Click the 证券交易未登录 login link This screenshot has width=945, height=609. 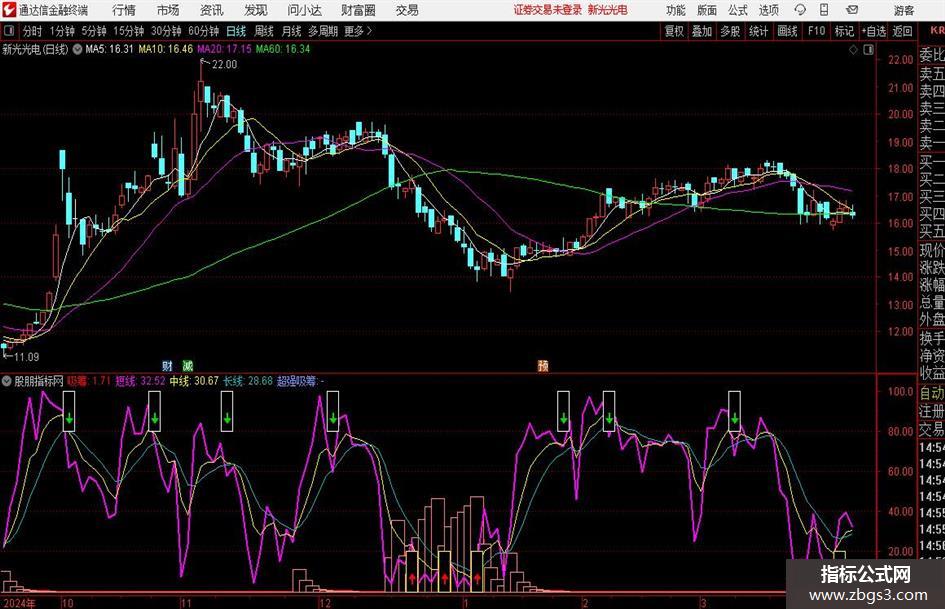pyautogui.click(x=548, y=10)
